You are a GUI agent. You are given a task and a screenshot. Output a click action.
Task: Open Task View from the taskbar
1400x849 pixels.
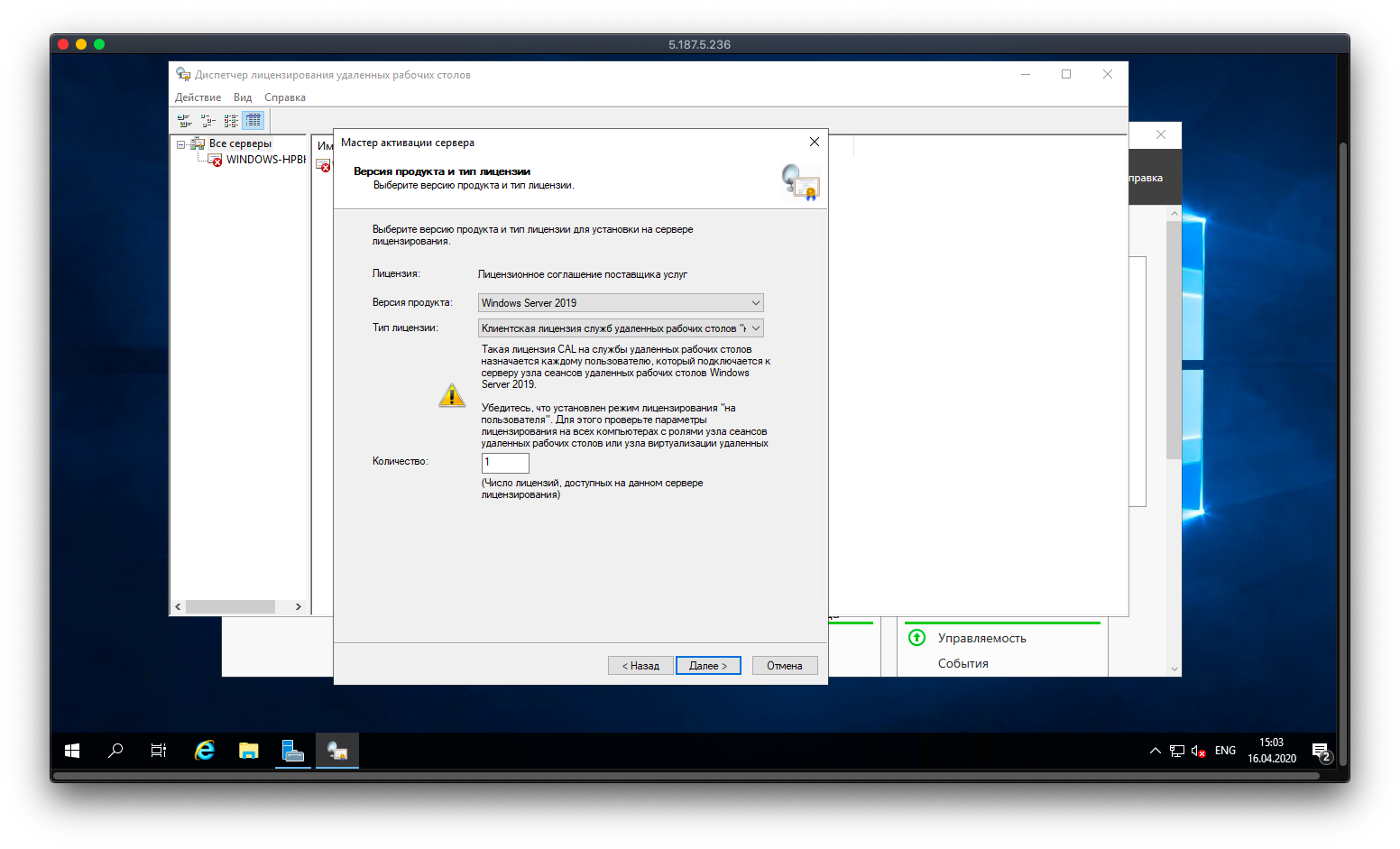pyautogui.click(x=159, y=751)
